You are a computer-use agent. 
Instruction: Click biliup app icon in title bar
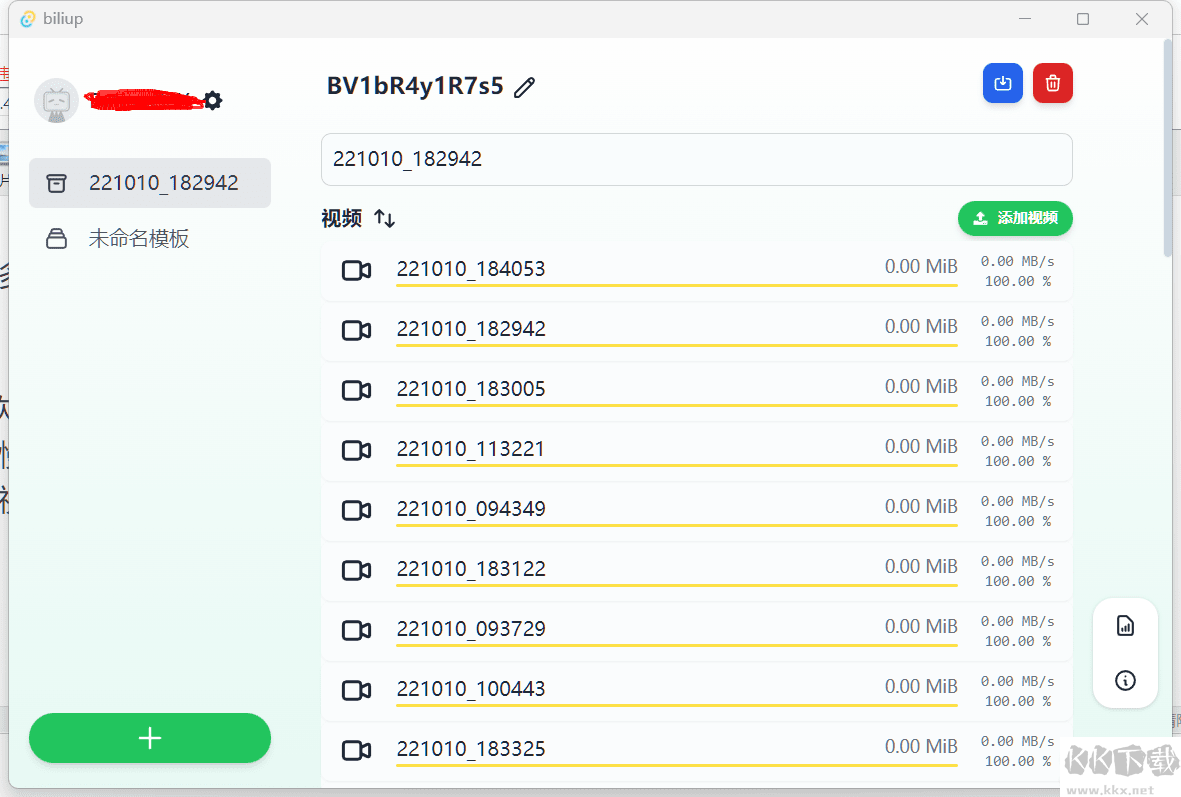click(28, 19)
